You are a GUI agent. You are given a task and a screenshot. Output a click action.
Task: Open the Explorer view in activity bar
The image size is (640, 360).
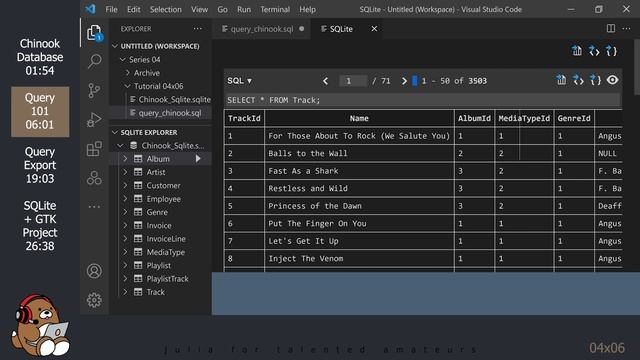[94, 33]
